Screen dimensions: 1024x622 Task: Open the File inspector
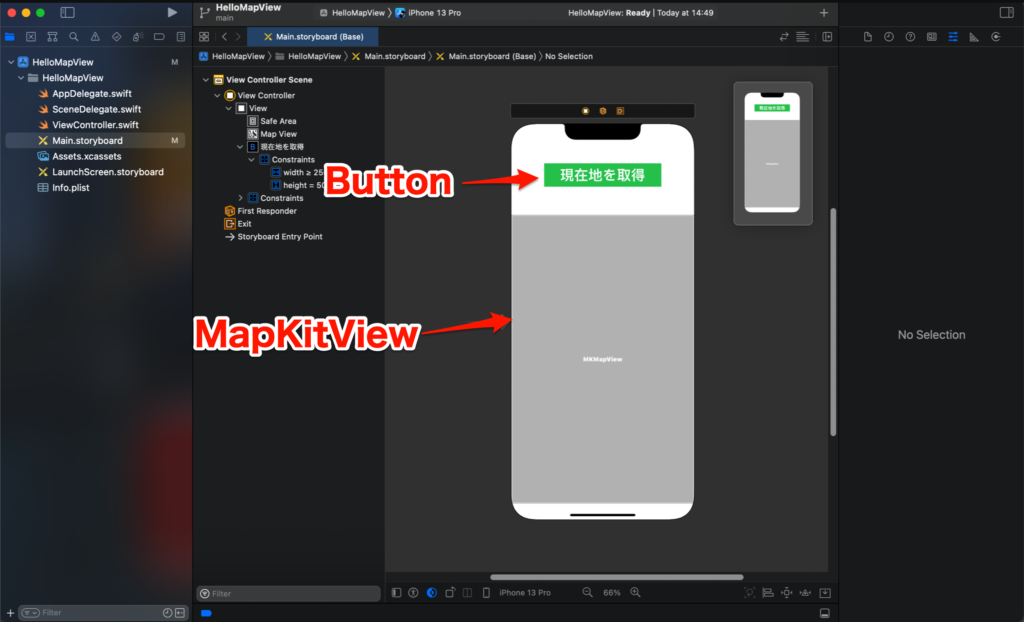click(868, 36)
